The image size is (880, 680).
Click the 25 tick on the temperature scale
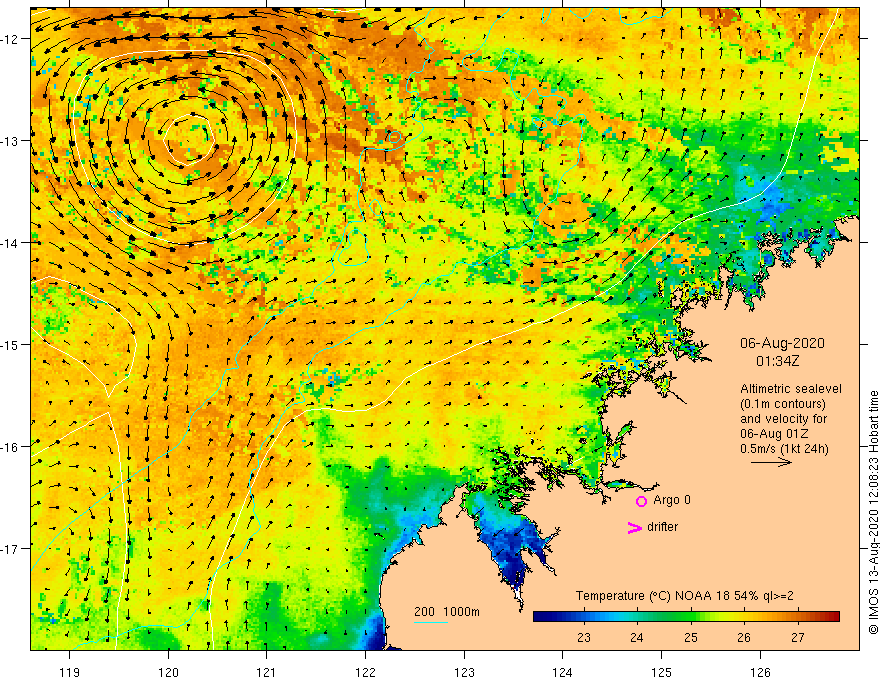[x=690, y=637]
